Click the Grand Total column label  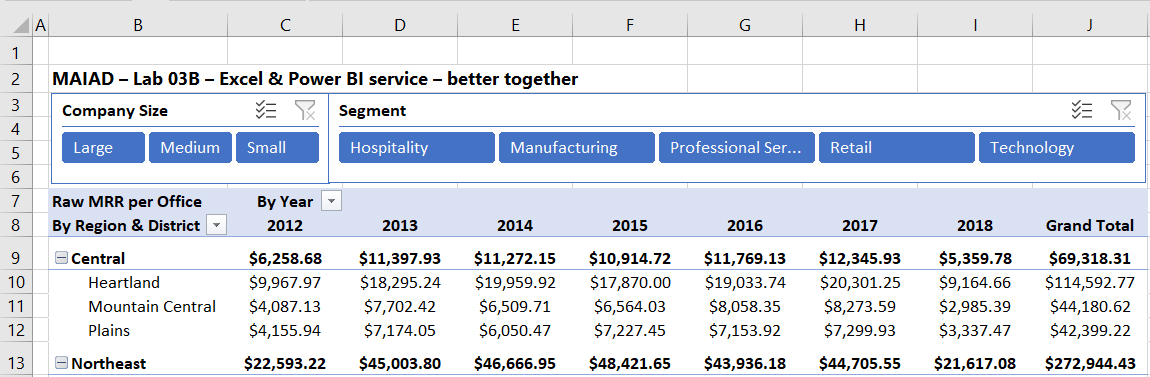pyautogui.click(x=1090, y=225)
